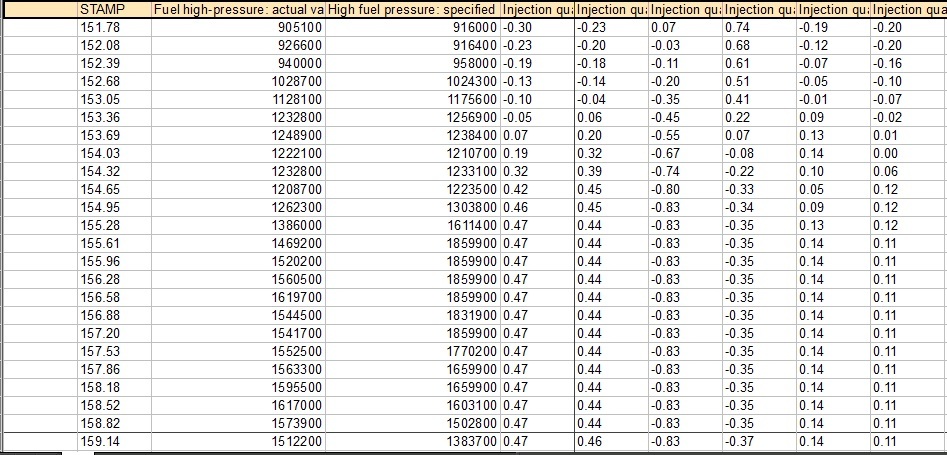Image resolution: width=947 pixels, height=455 pixels.
Task: Select the specified pressure cell 1770200
Action: coord(412,351)
